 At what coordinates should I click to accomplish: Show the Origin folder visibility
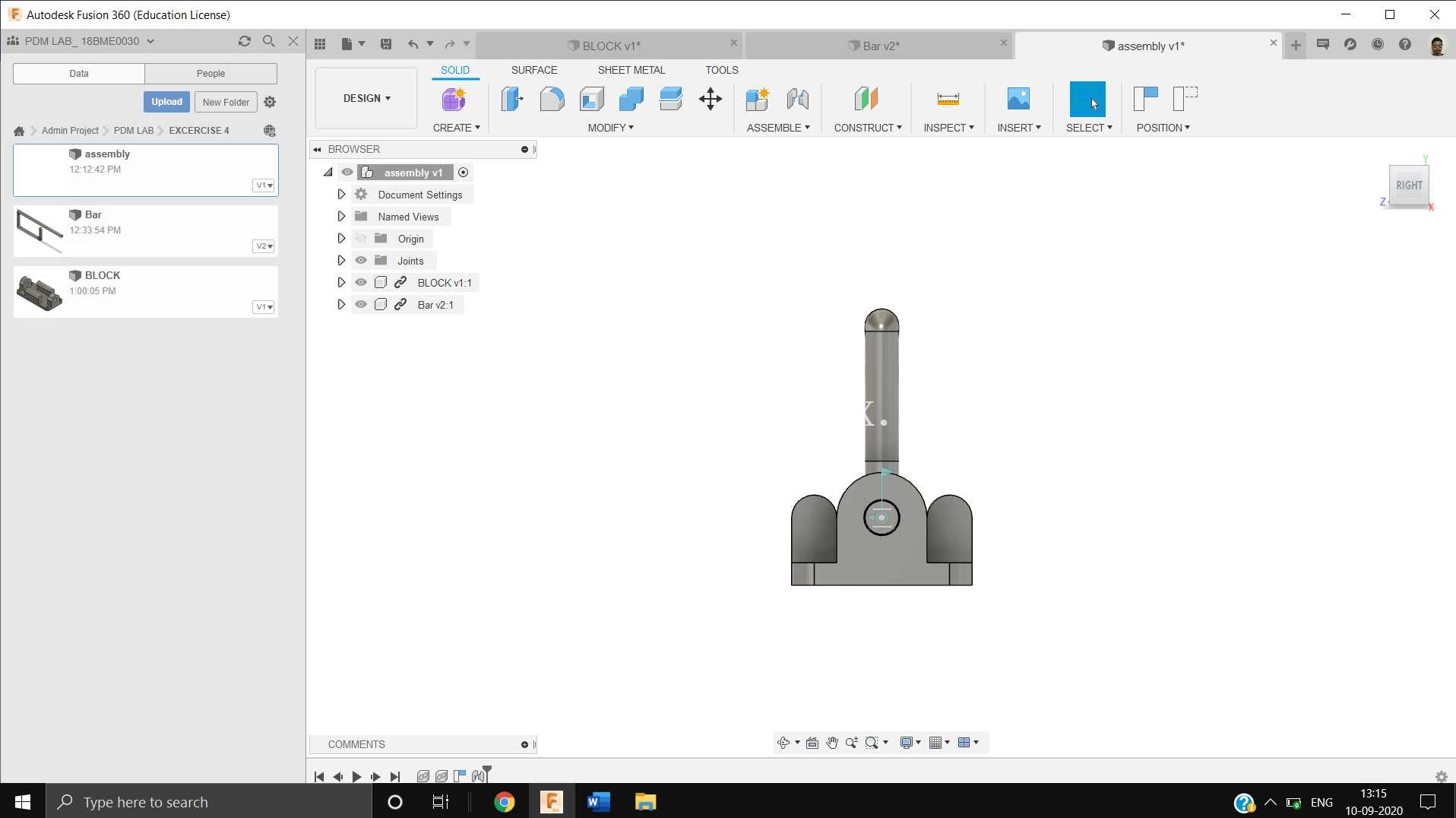click(x=361, y=239)
